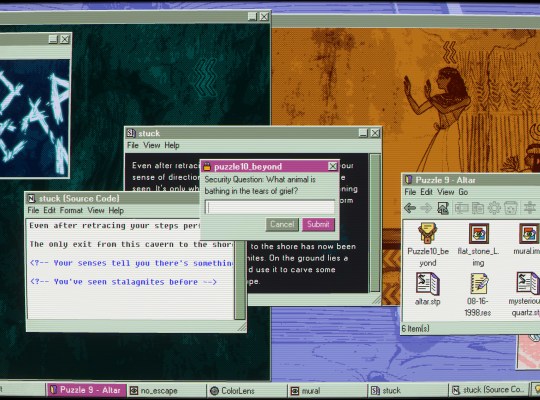Viewport: 540px width, 400px height.
Task: Click the forward arrow in Puzzle 9 toolbar
Action: (426, 208)
